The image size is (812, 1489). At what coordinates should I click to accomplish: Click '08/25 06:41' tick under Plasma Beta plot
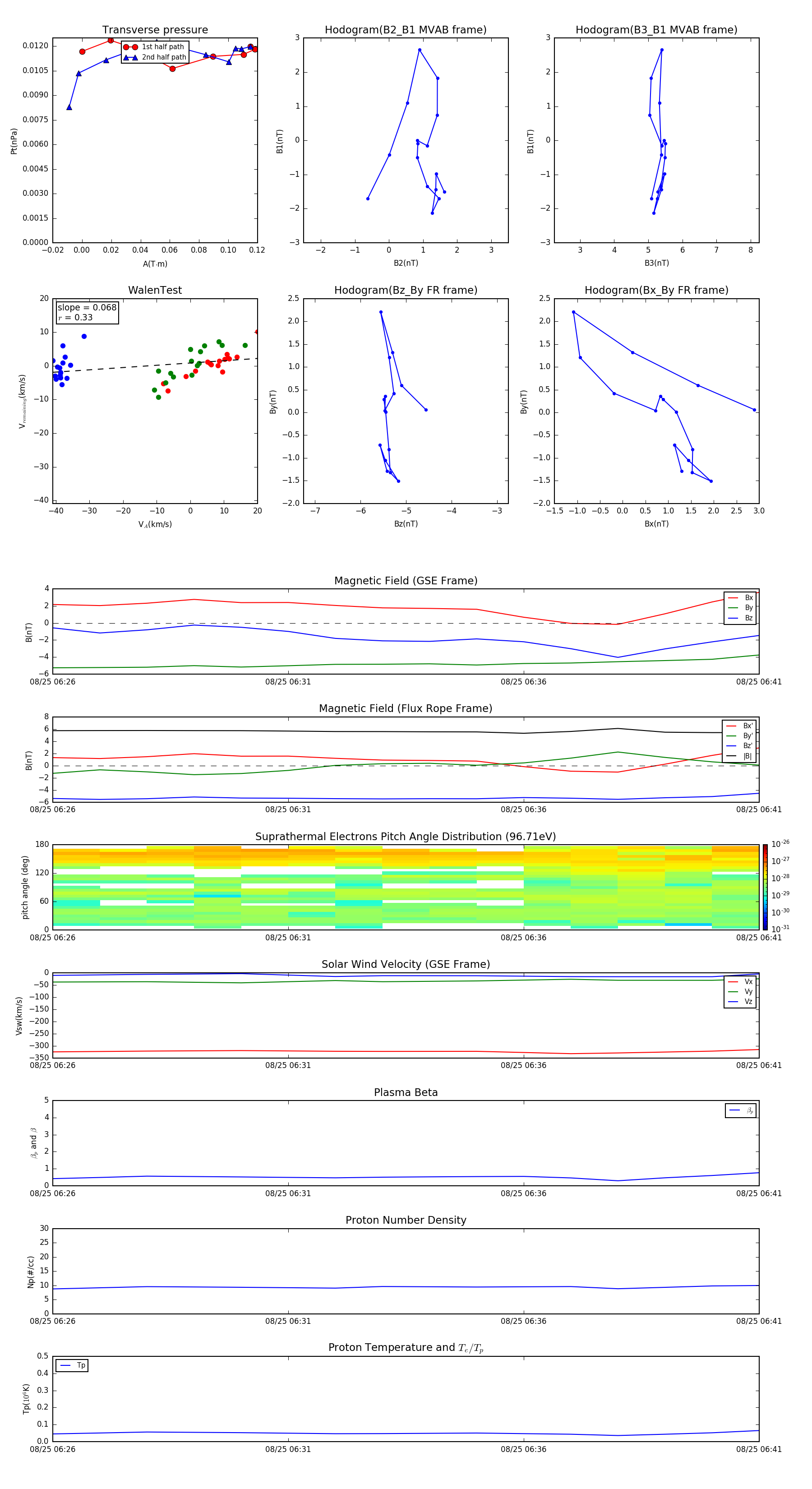[759, 1193]
